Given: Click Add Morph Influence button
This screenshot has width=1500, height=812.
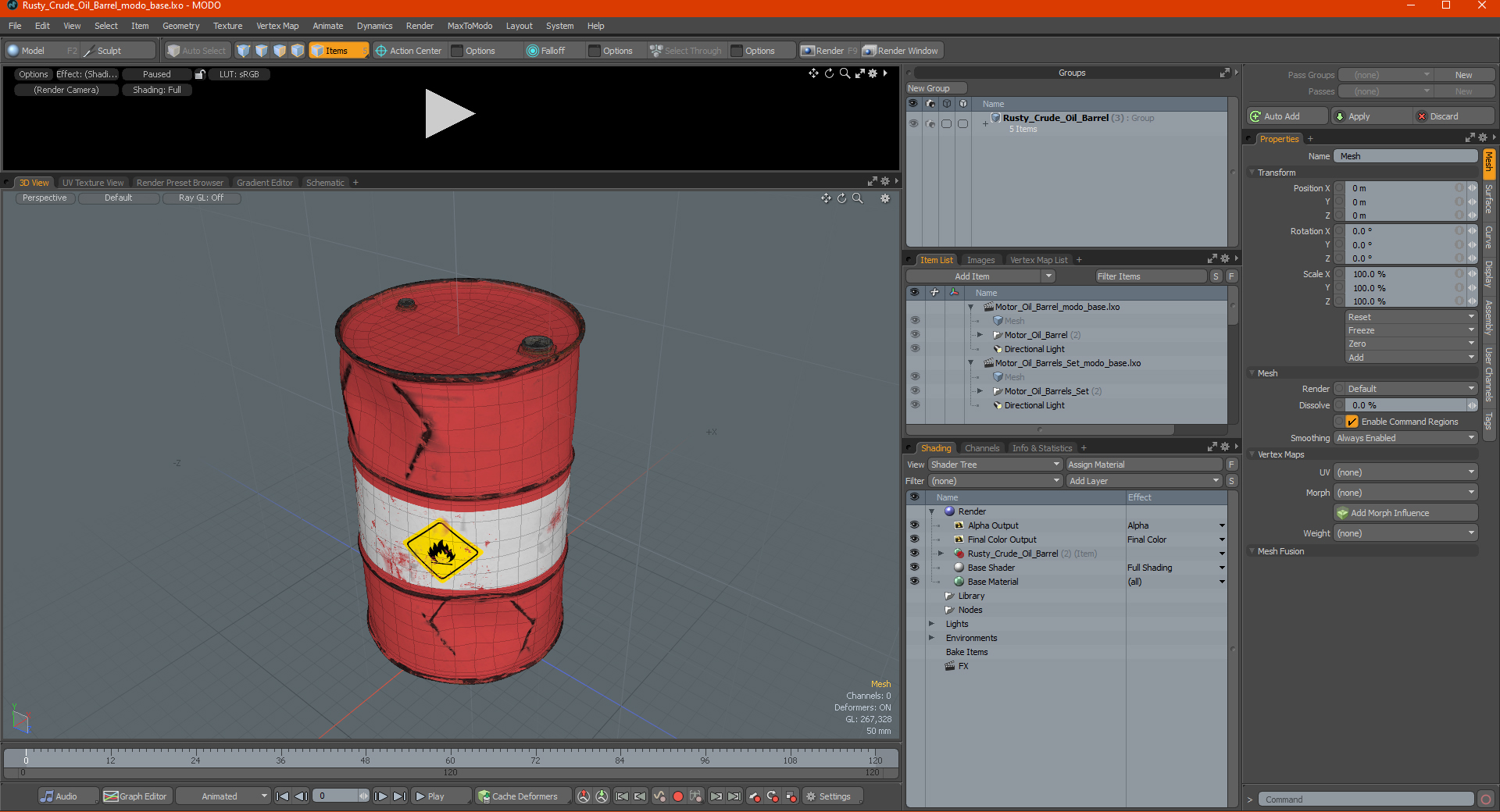Looking at the screenshot, I should pos(1405,513).
